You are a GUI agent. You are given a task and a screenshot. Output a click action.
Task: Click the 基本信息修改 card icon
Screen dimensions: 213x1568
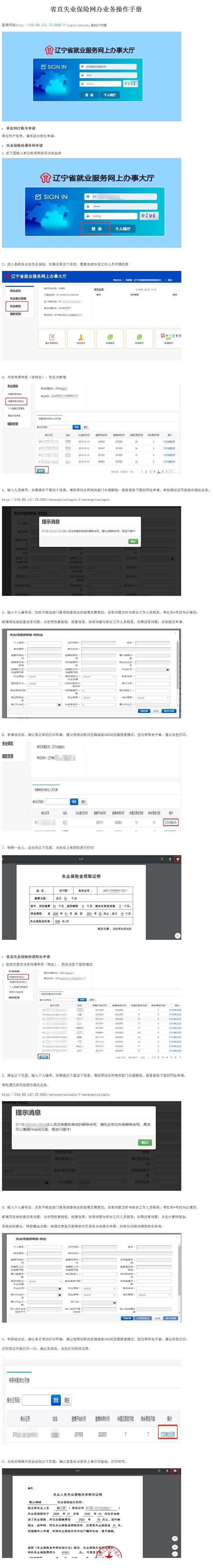52,338
